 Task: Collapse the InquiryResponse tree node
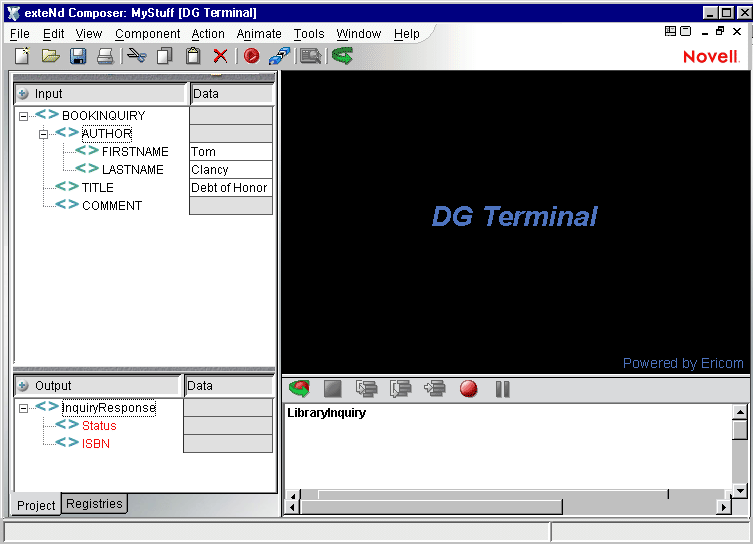pyautogui.click(x=23, y=408)
